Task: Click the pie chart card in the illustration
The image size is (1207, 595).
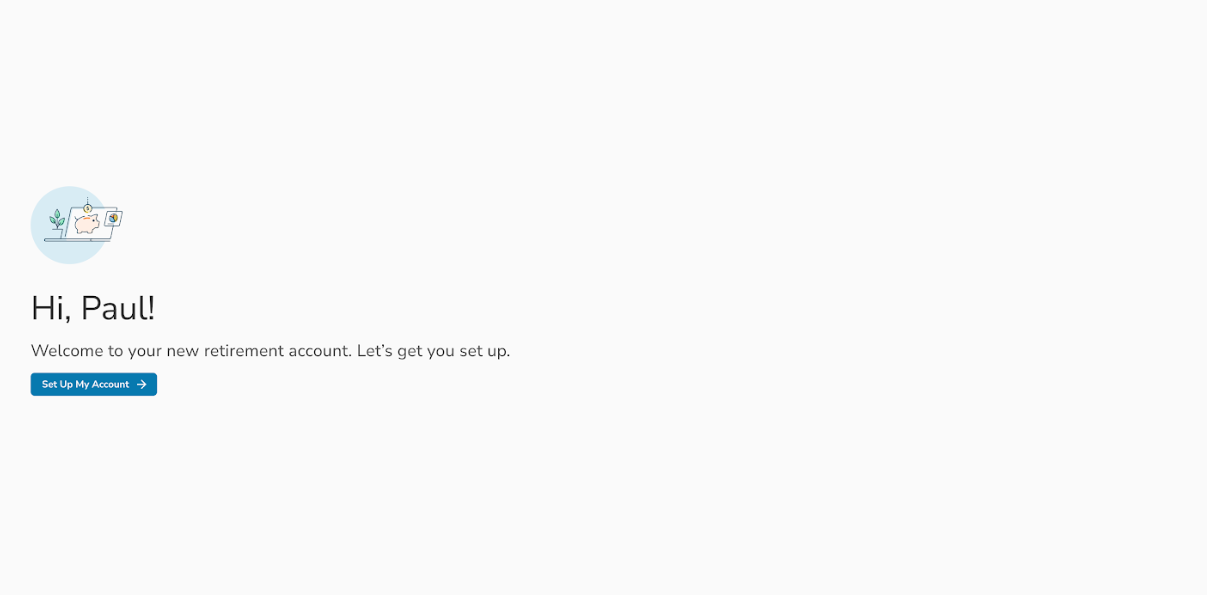Action: click(x=113, y=218)
